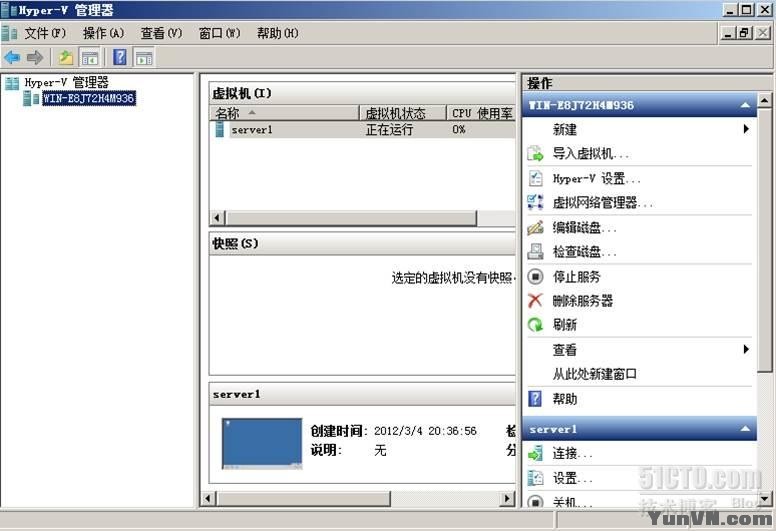Click the green 刷新 icon
Screen dimensions: 776x531
click(x=535, y=325)
